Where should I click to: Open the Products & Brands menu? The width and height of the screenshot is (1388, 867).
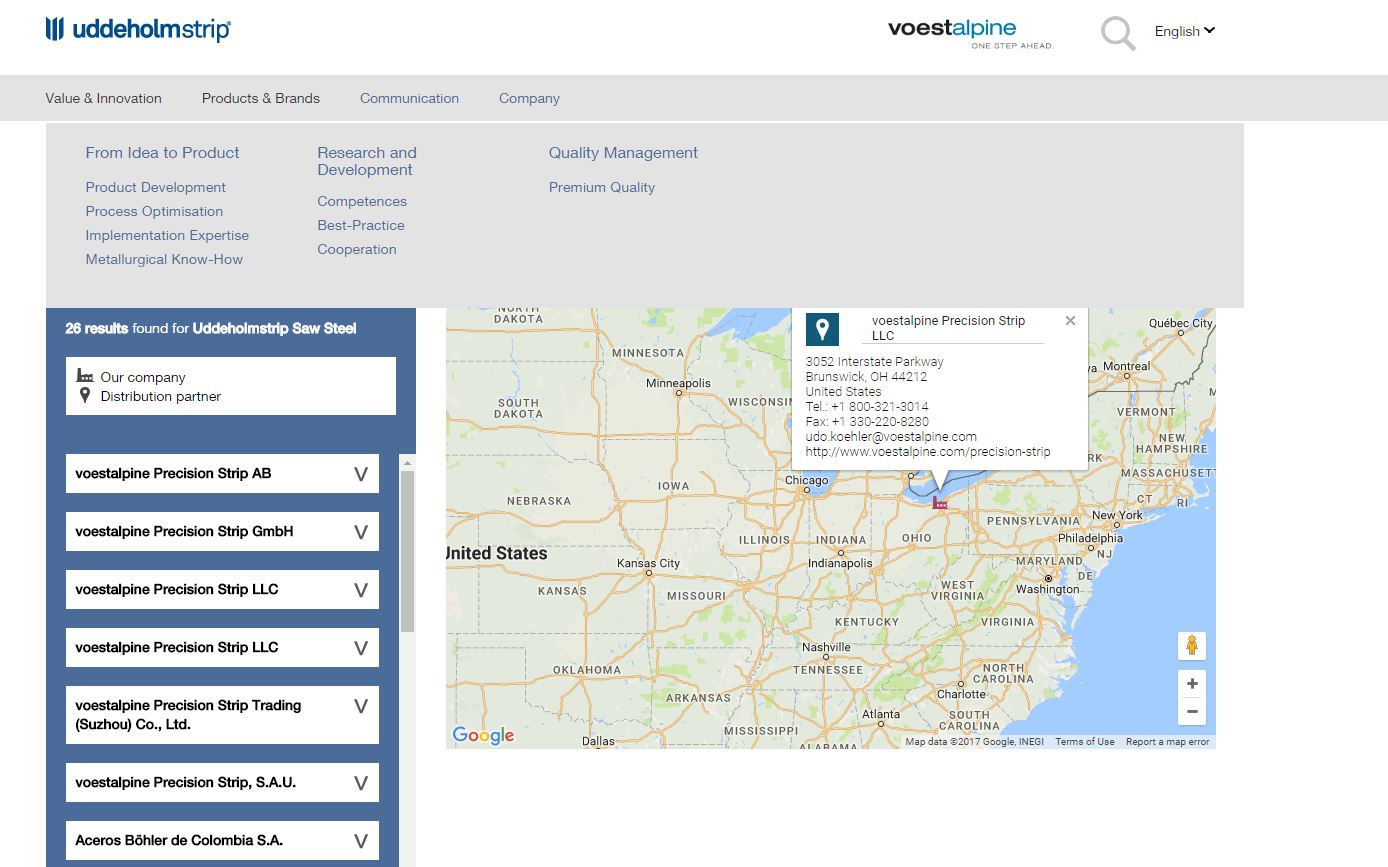pos(261,98)
